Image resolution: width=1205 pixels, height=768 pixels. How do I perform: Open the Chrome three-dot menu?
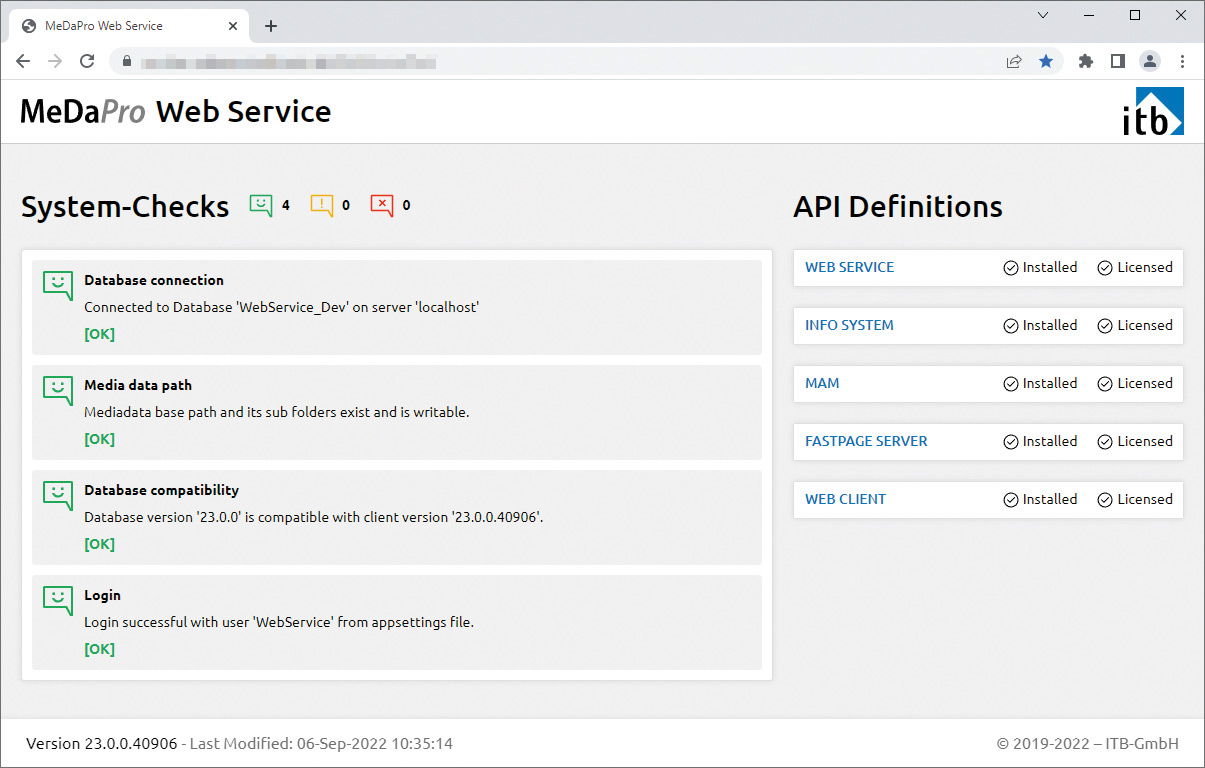[1182, 61]
